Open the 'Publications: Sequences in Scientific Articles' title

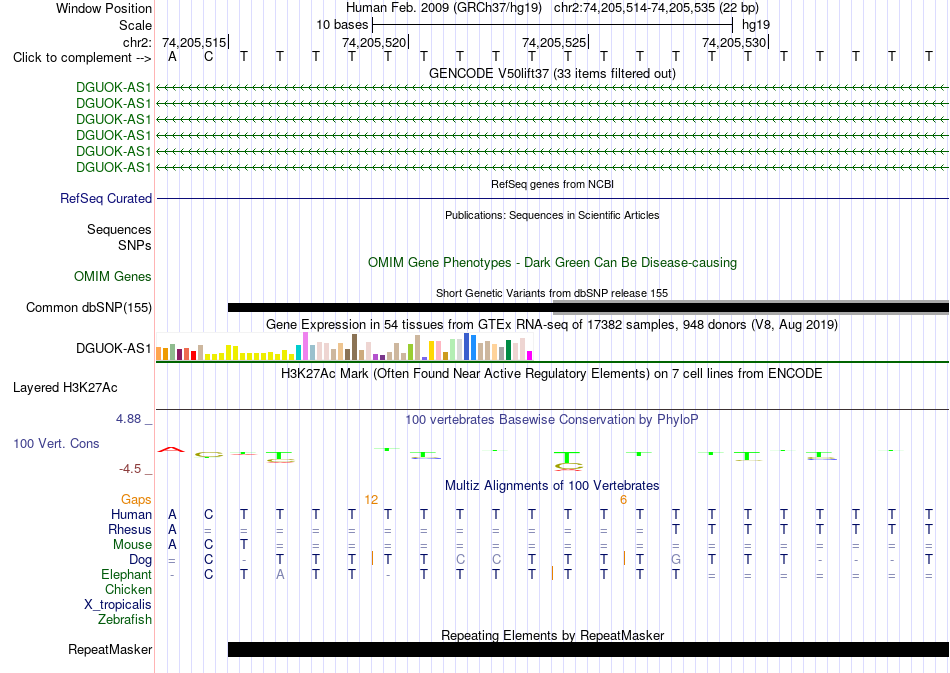pos(552,215)
